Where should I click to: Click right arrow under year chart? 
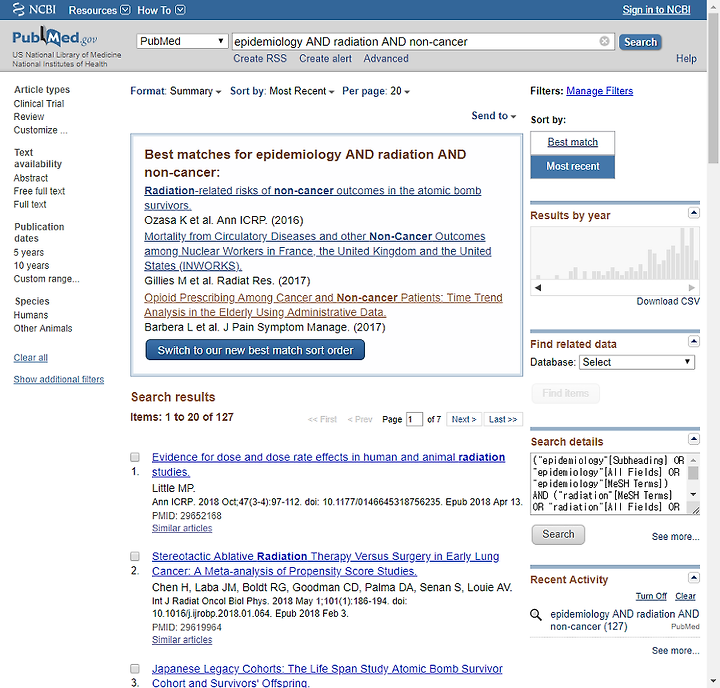point(692,288)
